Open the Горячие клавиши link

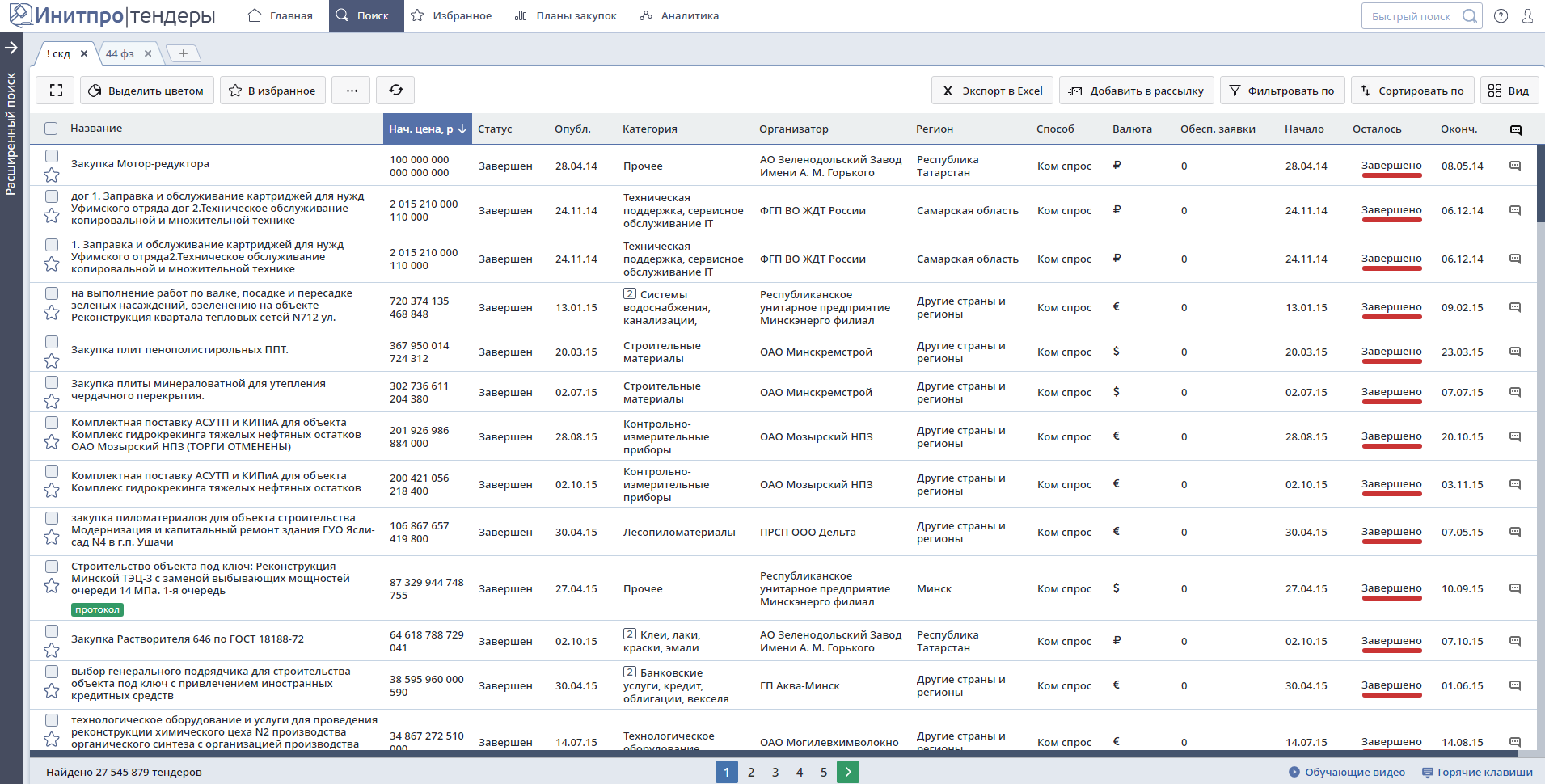click(x=1478, y=773)
